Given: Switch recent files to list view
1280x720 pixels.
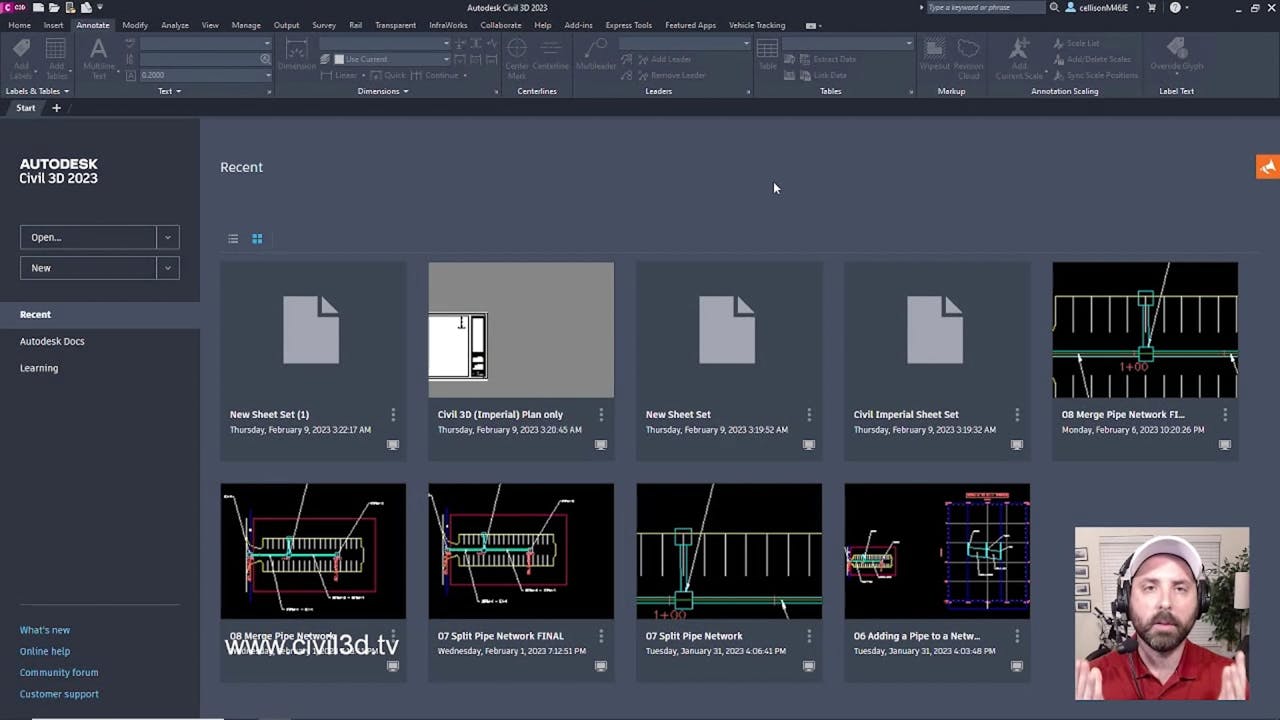Looking at the screenshot, I should (233, 239).
